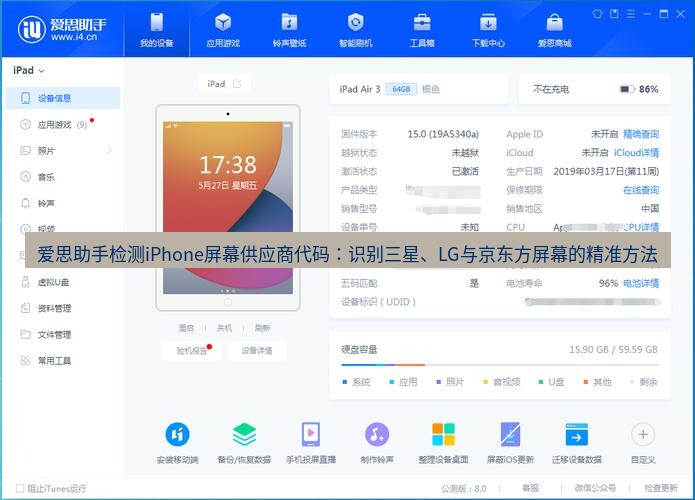This screenshot has height=500, width=695.
Task: Open 整理设备桌面 icon
Action: tap(444, 434)
